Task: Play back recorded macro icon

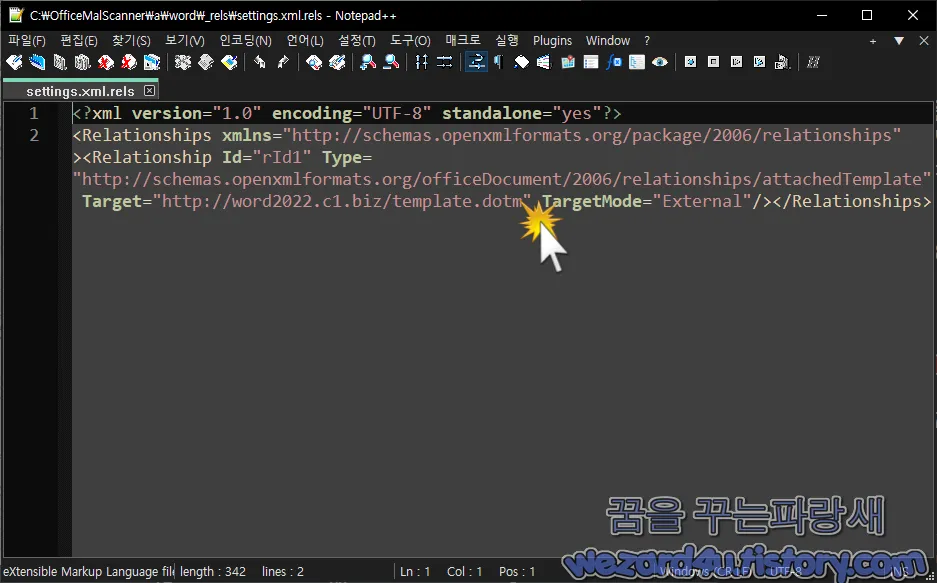Action: (x=736, y=62)
